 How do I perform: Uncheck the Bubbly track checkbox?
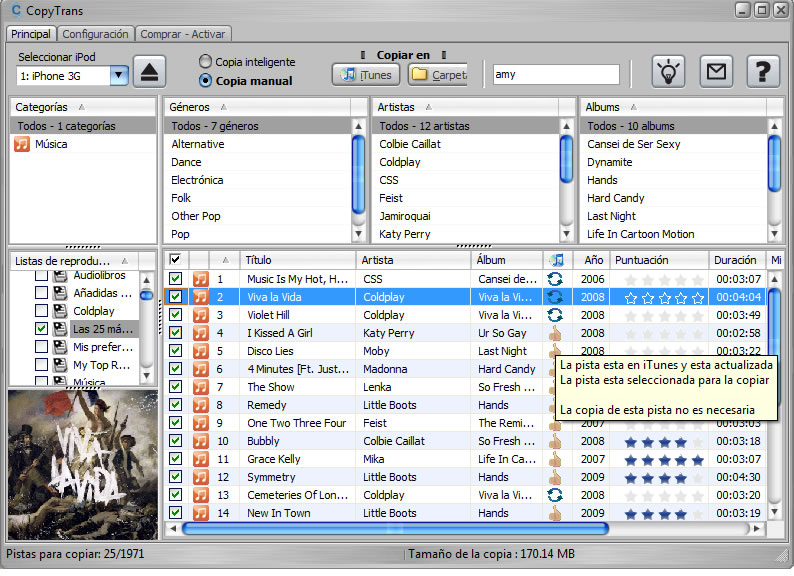(175, 441)
